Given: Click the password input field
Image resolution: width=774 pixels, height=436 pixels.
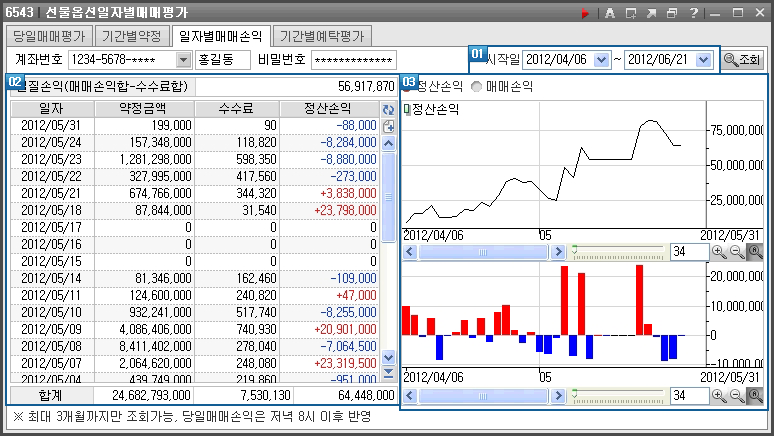Looking at the screenshot, I should click(353, 60).
